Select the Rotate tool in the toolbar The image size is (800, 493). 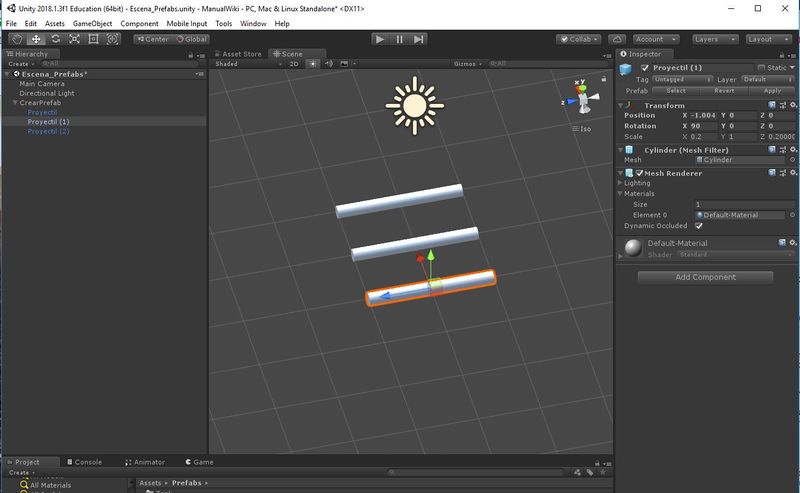coord(55,39)
